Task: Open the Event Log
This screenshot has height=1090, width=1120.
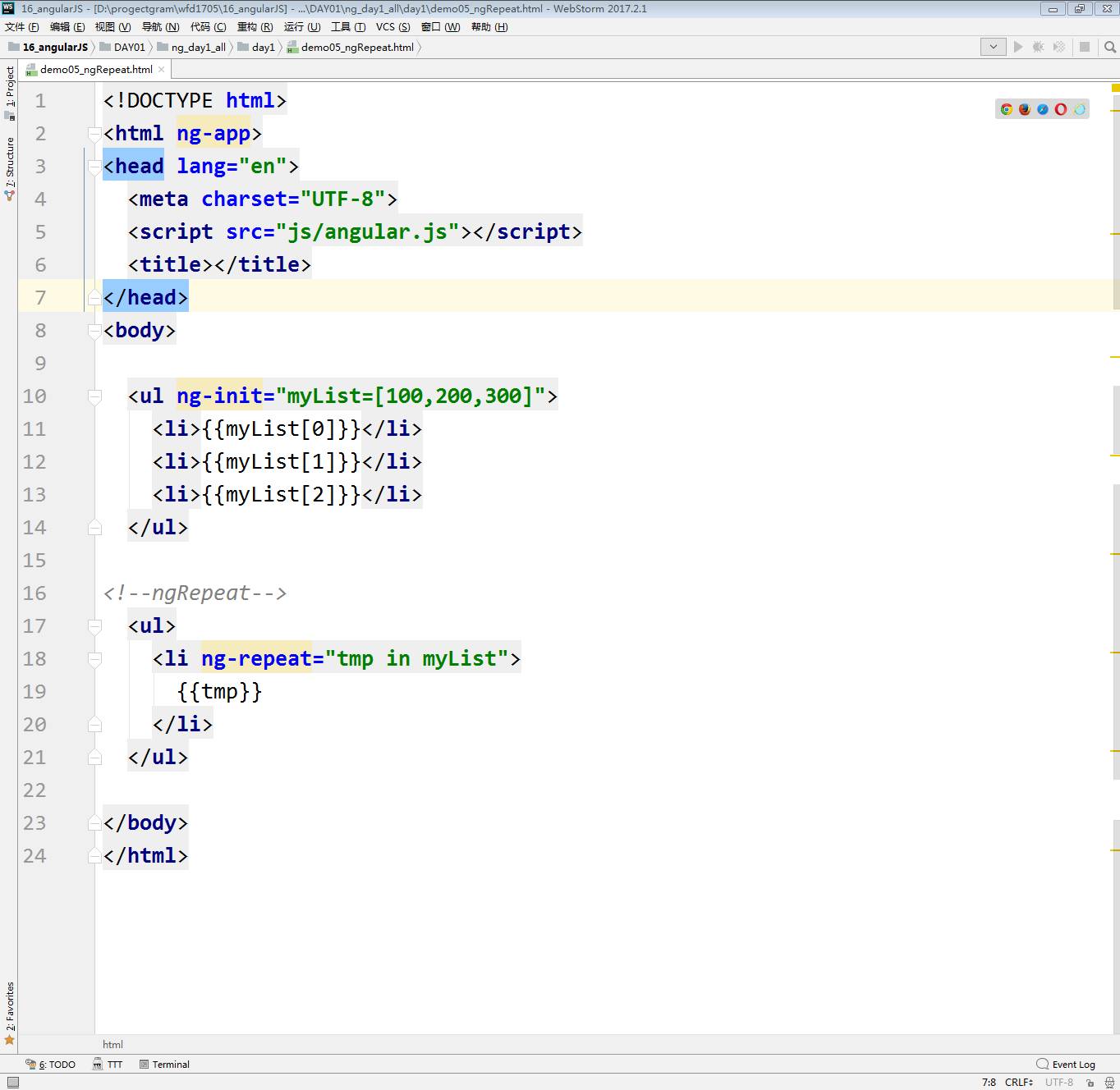Action: tap(1066, 1065)
